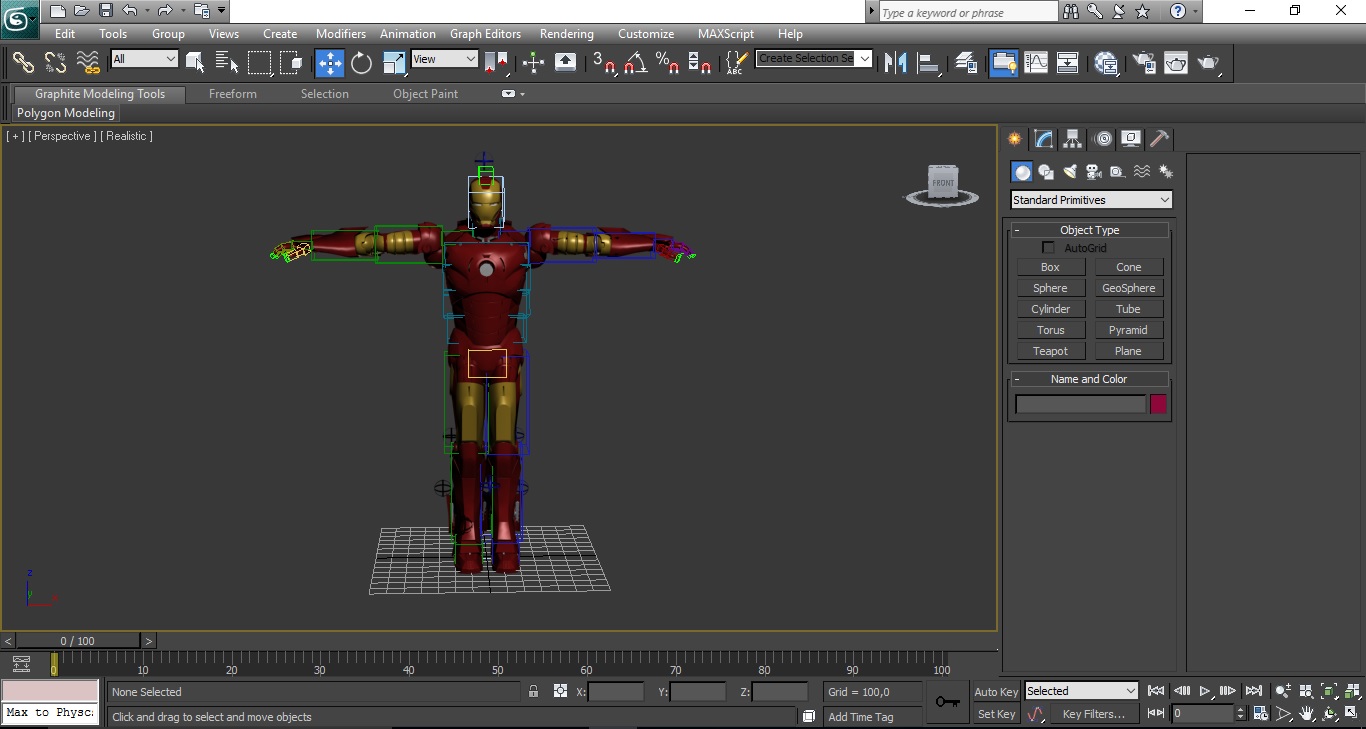Select the Cameras category in Create panel

pyautogui.click(x=1093, y=172)
